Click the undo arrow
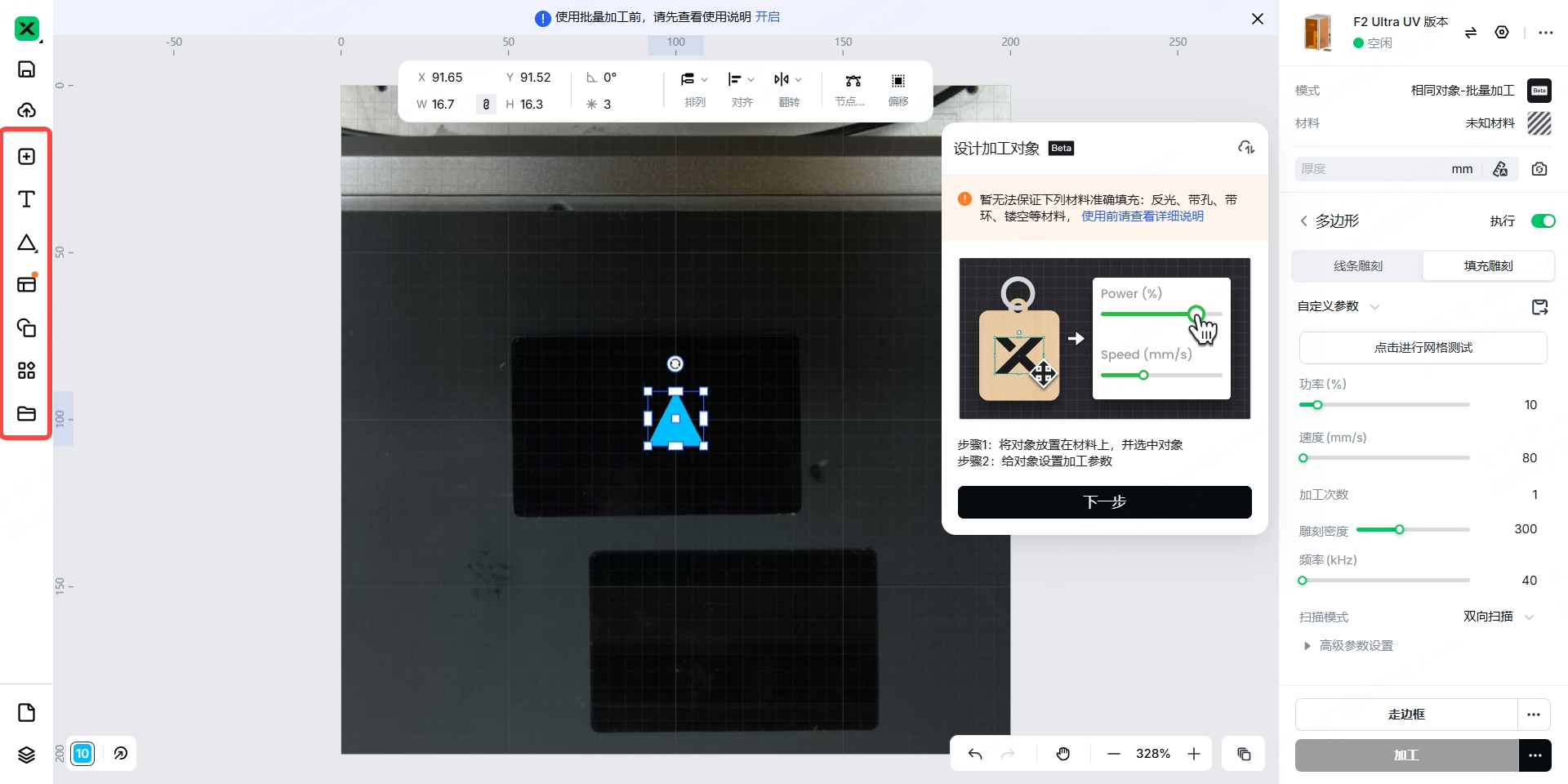1568x784 pixels. pos(975,754)
